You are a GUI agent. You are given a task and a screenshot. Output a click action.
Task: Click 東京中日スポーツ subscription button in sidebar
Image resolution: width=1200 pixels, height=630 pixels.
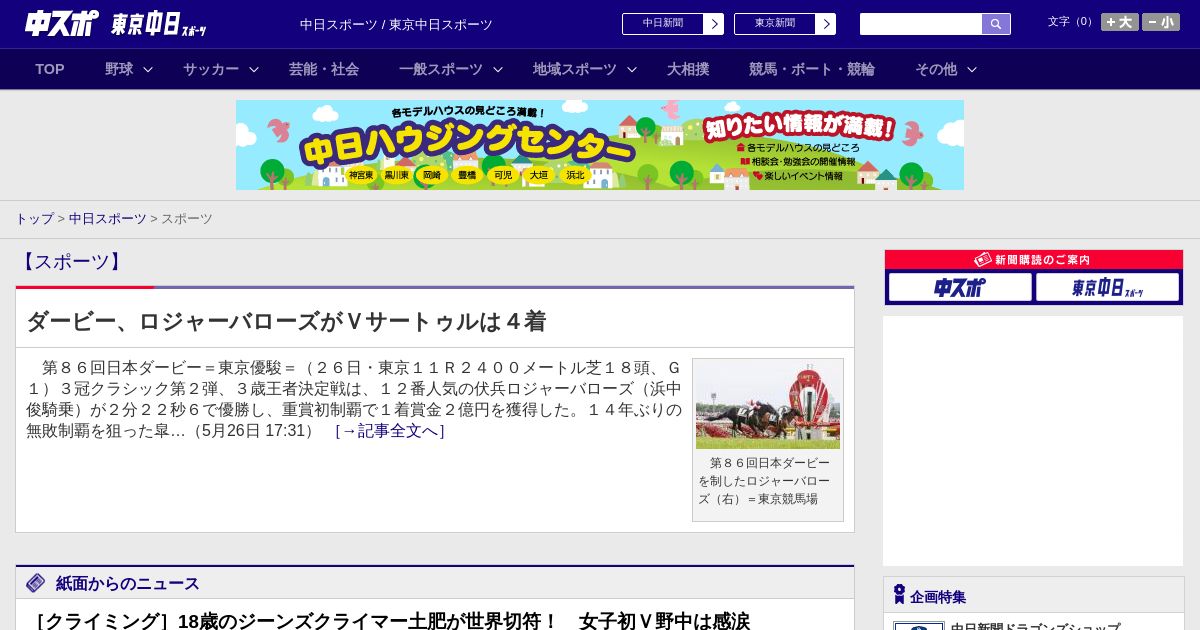click(1107, 287)
